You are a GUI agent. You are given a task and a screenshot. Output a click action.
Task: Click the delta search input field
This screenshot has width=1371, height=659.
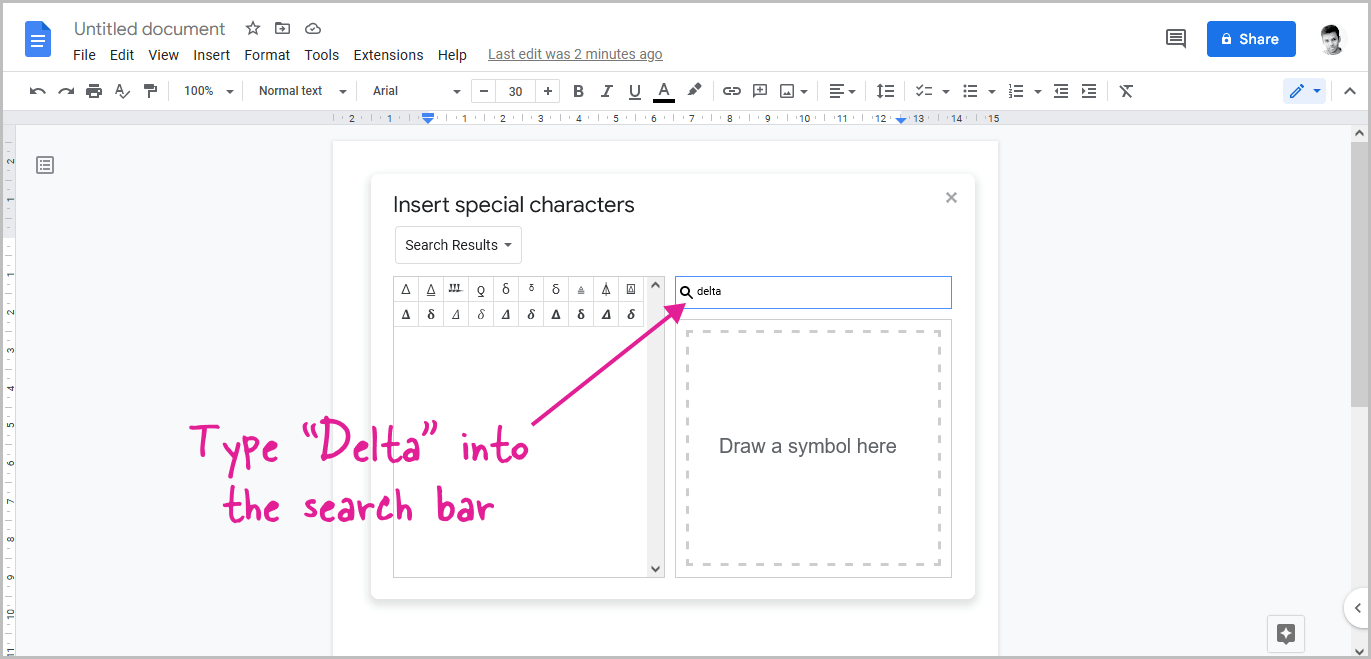click(x=812, y=292)
